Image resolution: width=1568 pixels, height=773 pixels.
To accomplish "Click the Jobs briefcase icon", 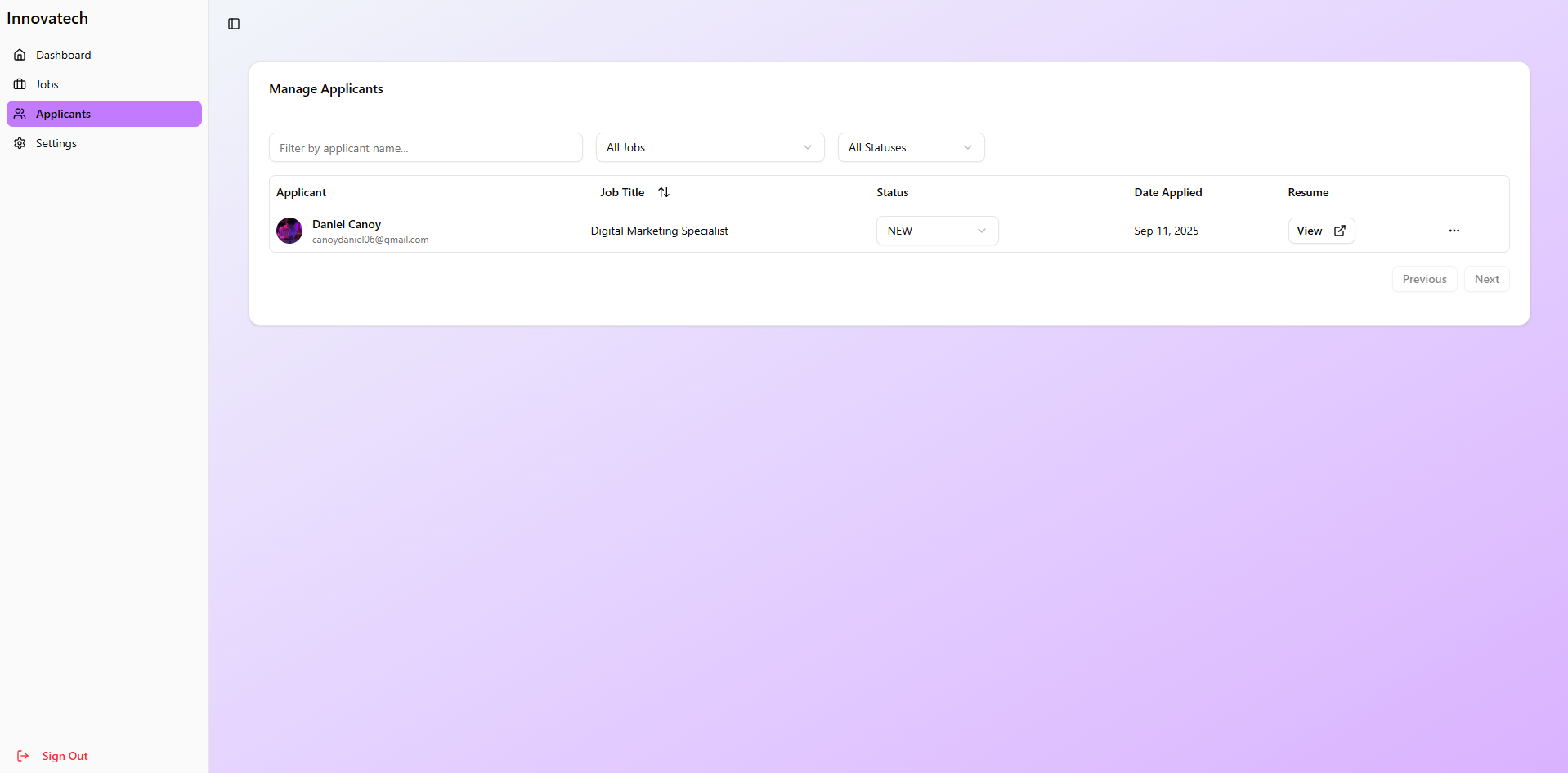I will point(20,84).
